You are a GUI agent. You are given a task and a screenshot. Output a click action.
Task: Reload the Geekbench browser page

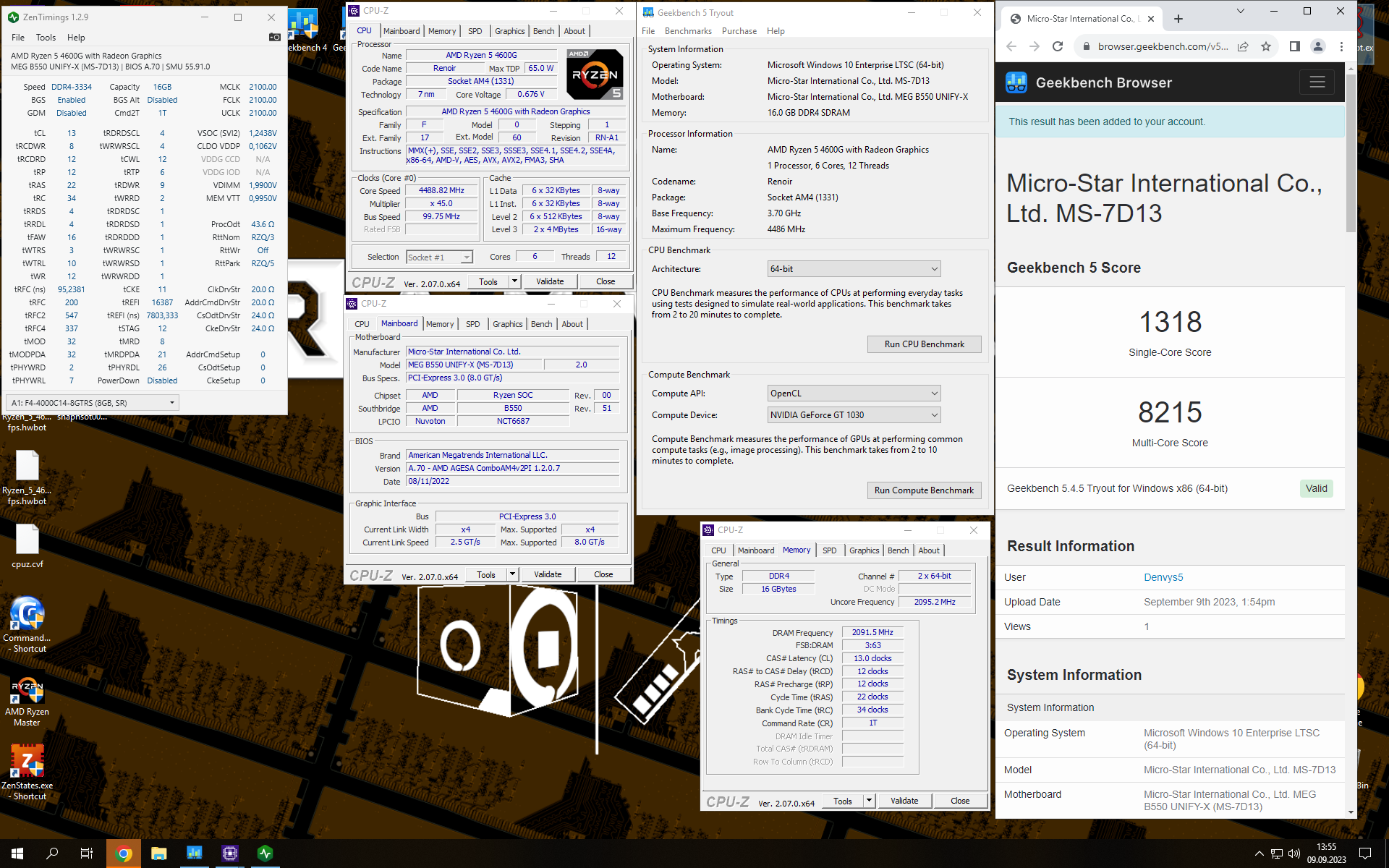tap(1058, 46)
